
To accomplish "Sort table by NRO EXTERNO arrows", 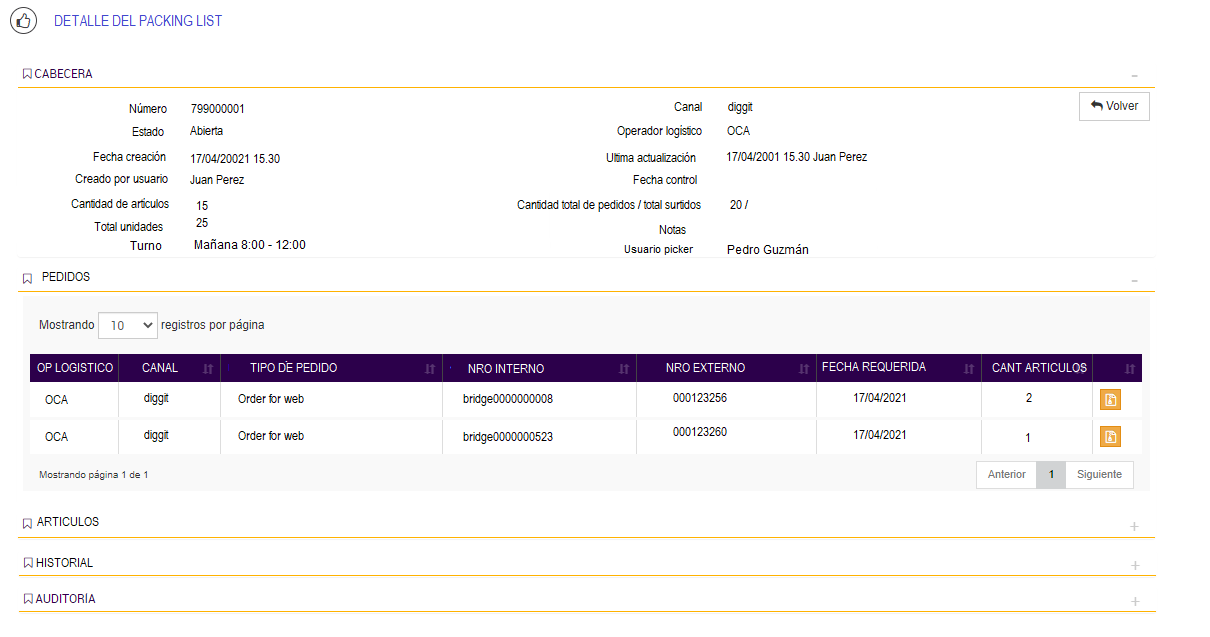I will tap(804, 369).
